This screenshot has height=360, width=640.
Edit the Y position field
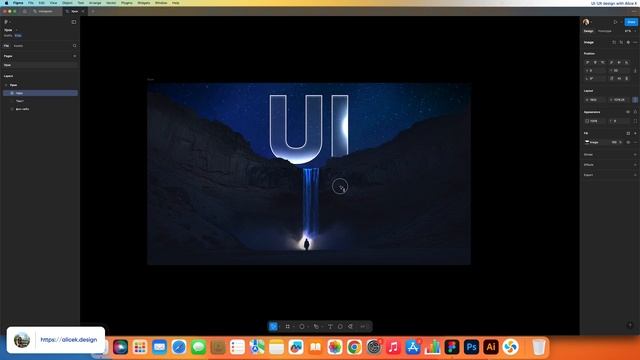click(619, 71)
